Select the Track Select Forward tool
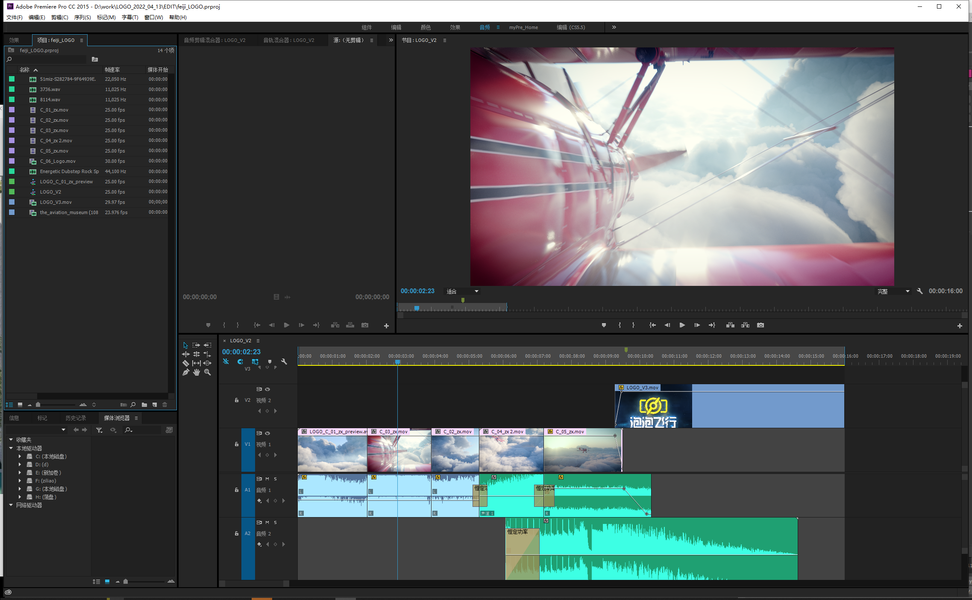972x600 pixels. pyautogui.click(x=196, y=345)
